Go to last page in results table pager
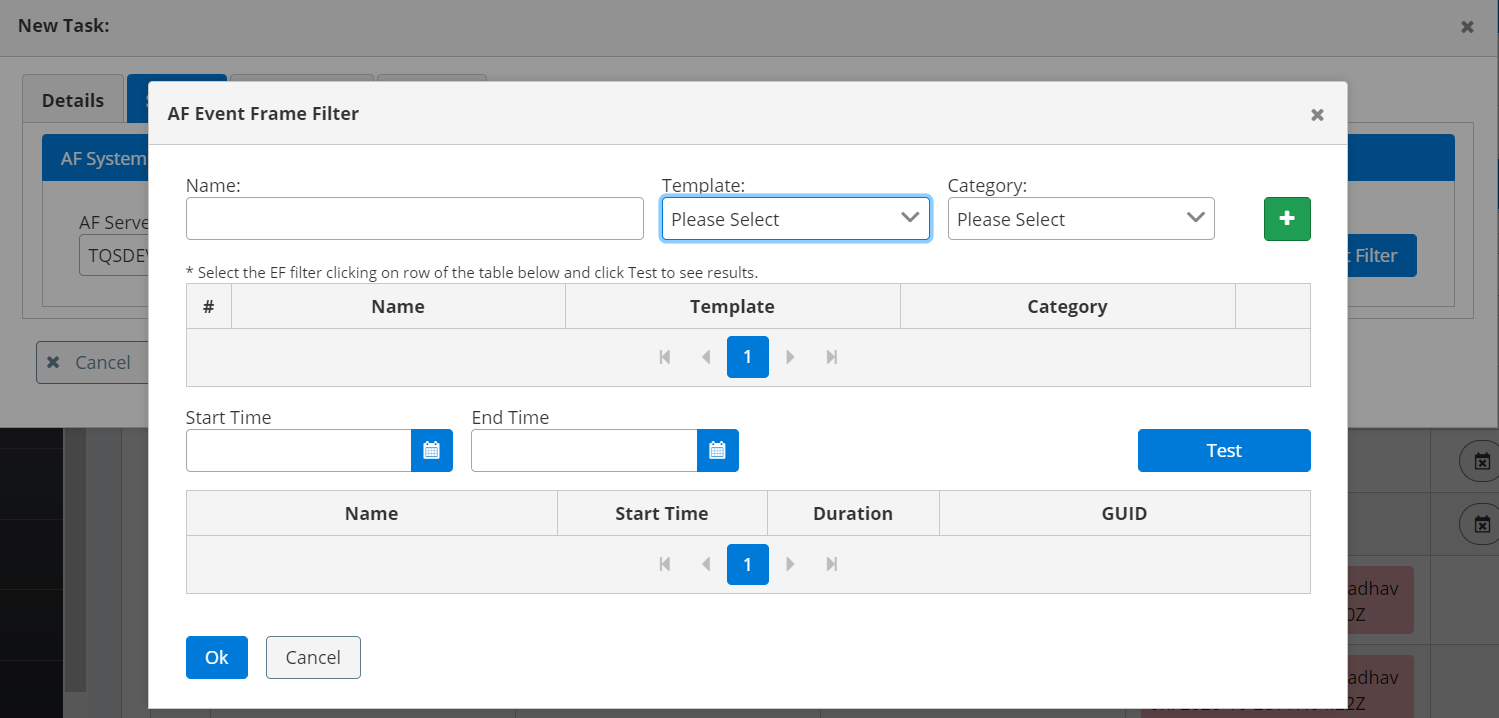Viewport: 1499px width, 718px height. pos(831,564)
